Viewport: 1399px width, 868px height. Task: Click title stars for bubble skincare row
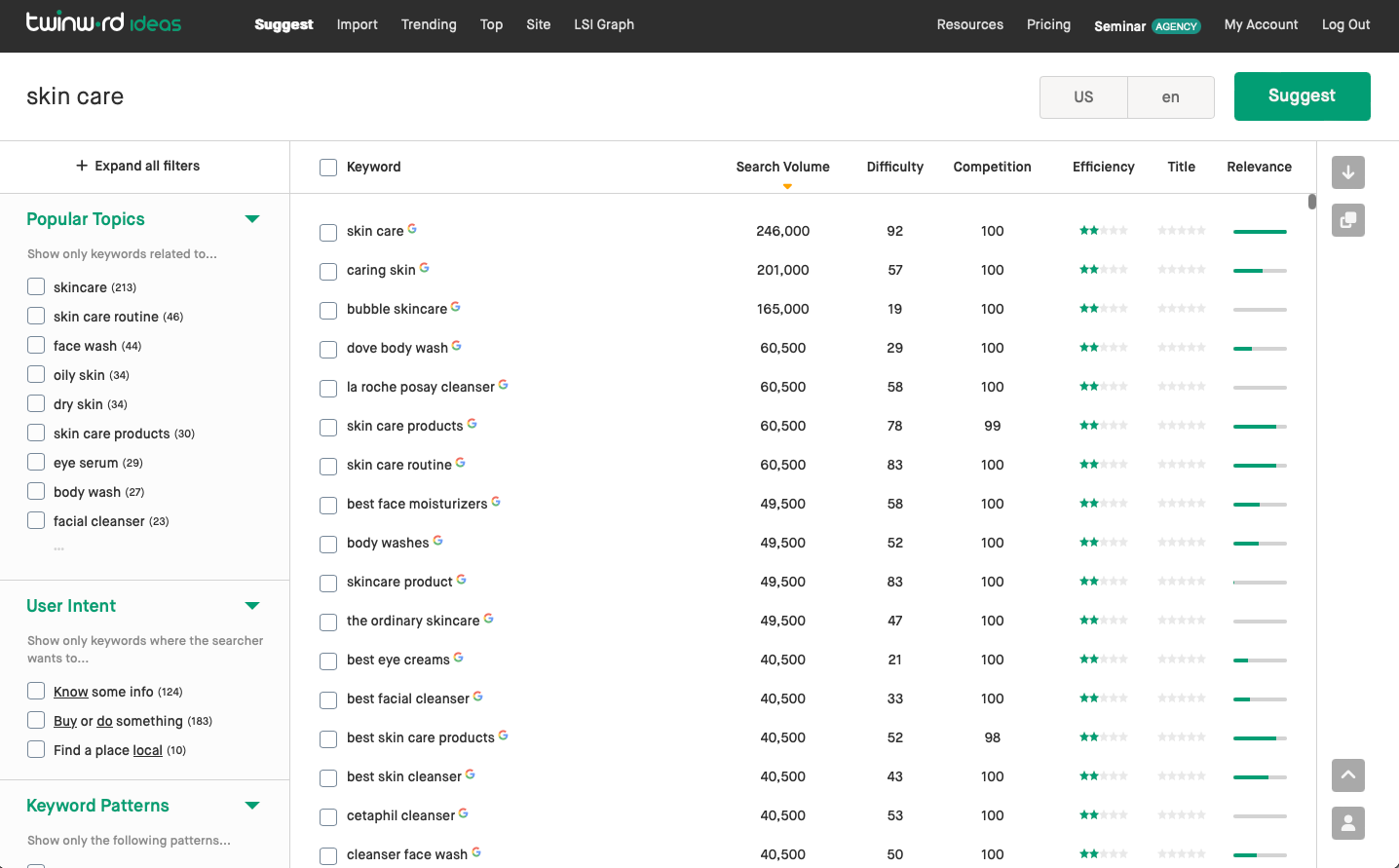1182,309
